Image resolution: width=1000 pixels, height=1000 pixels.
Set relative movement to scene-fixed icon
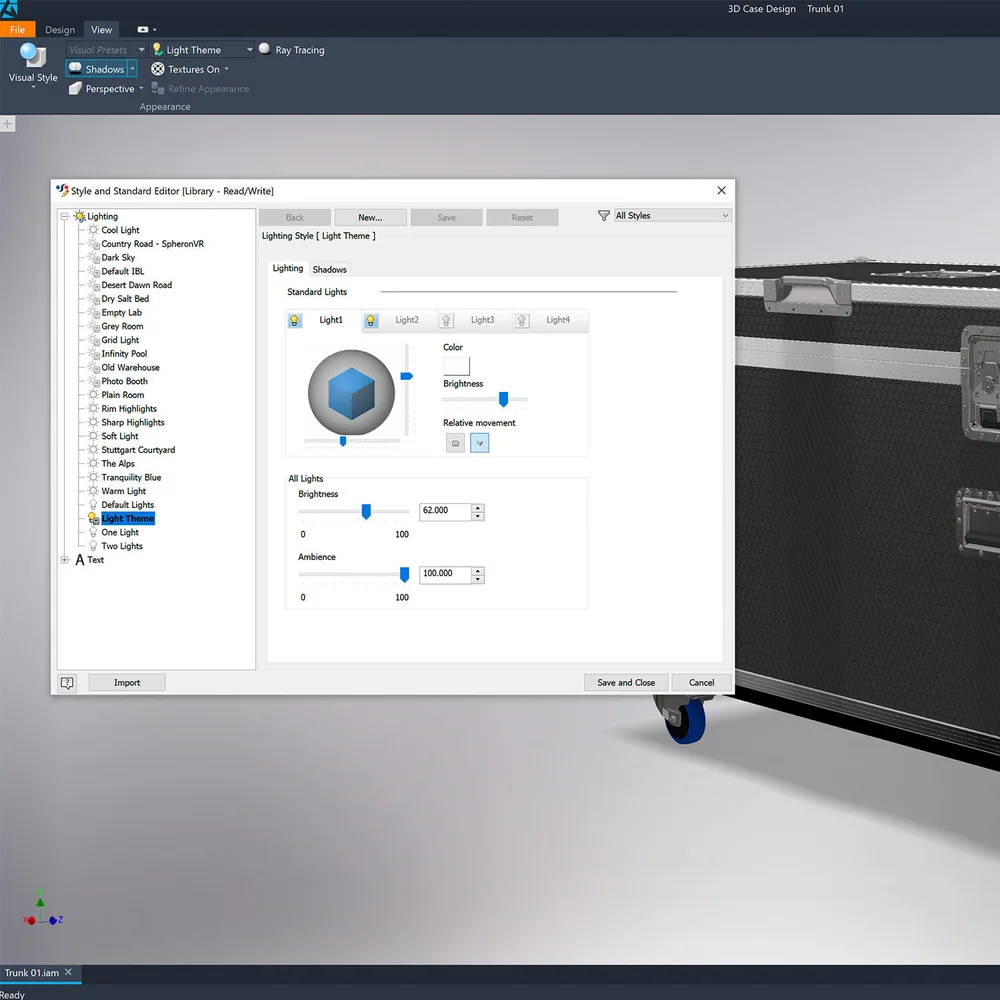[x=480, y=443]
